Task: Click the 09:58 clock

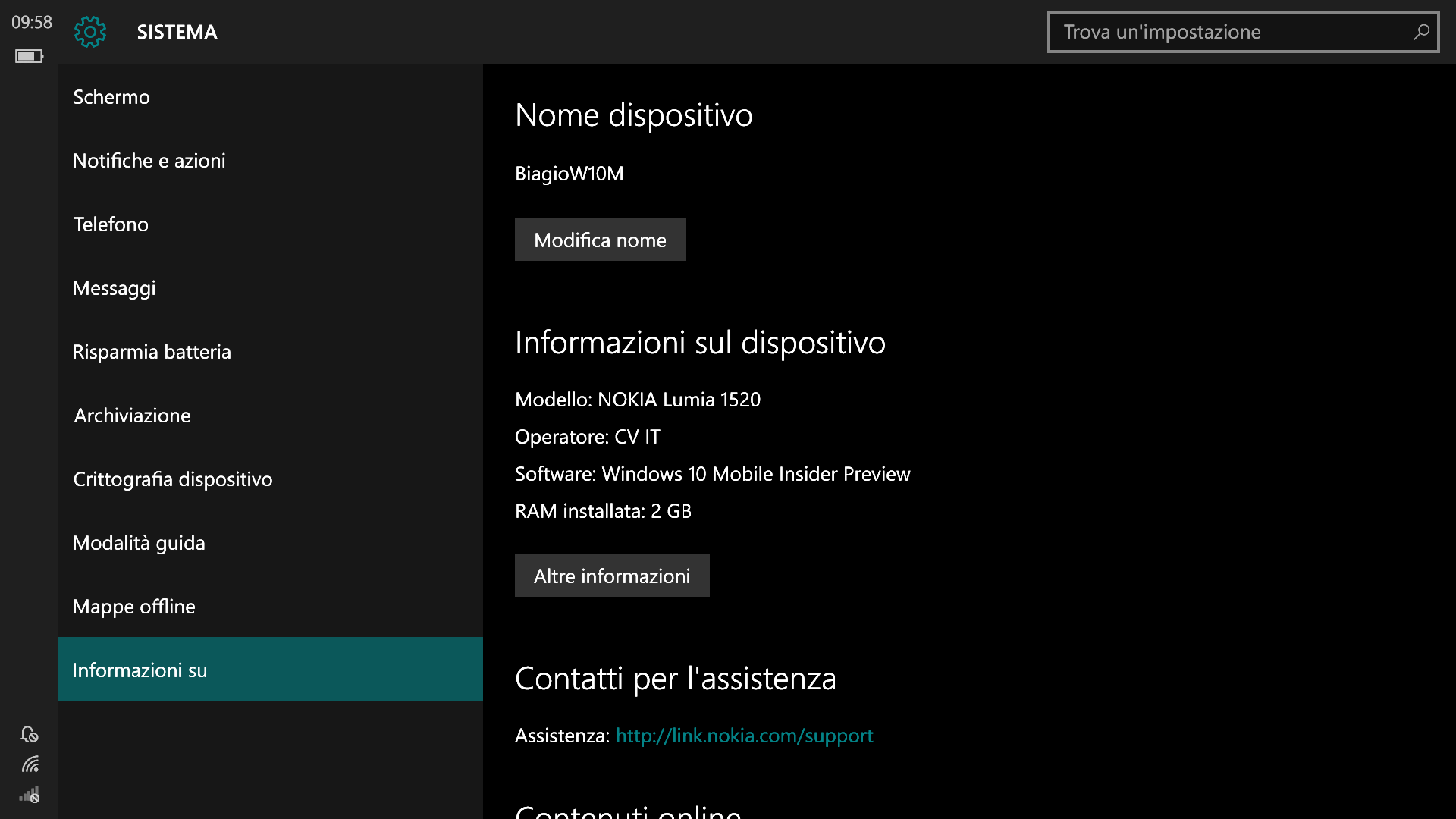Action: point(32,23)
